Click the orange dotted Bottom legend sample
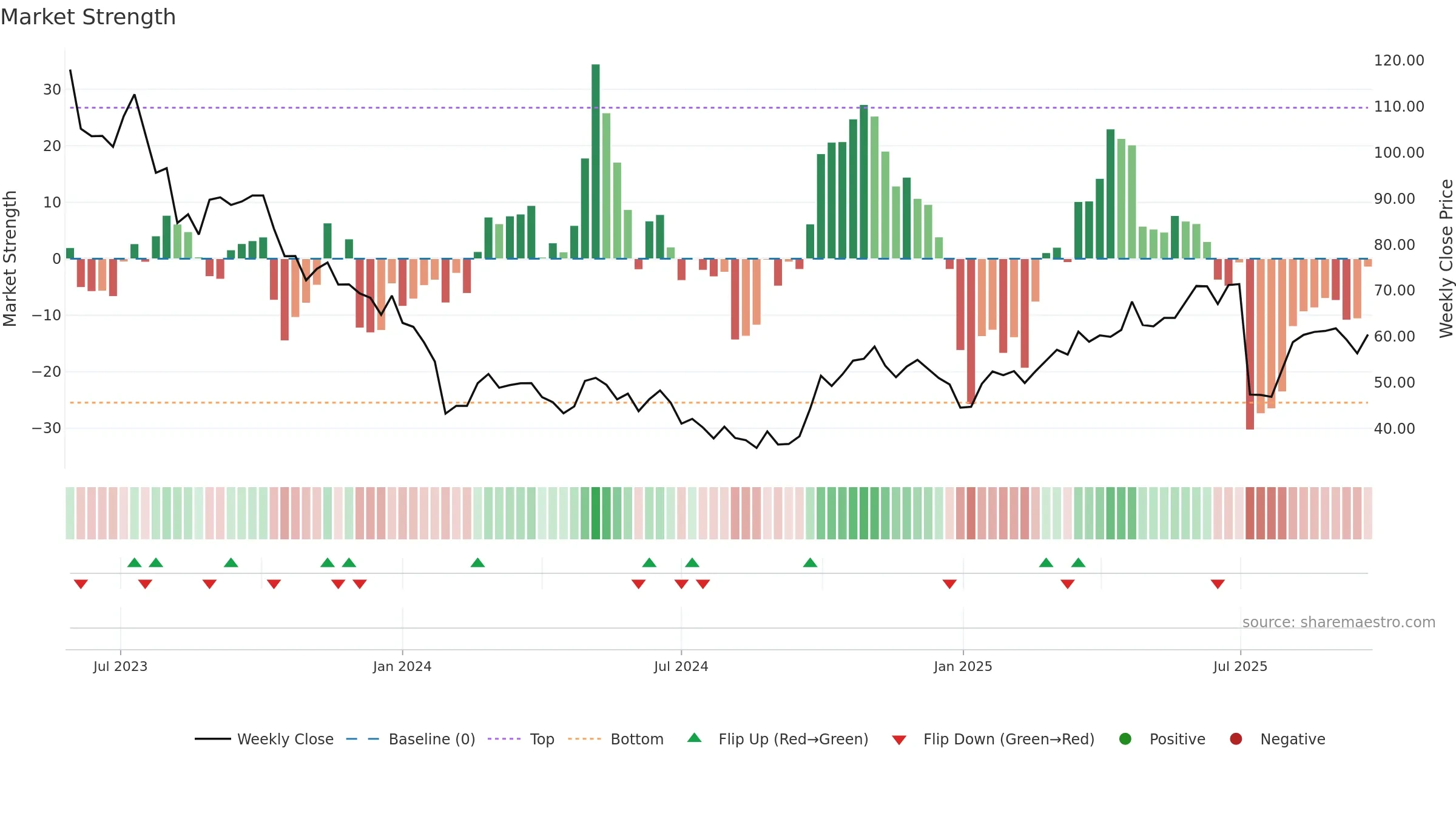 point(585,739)
